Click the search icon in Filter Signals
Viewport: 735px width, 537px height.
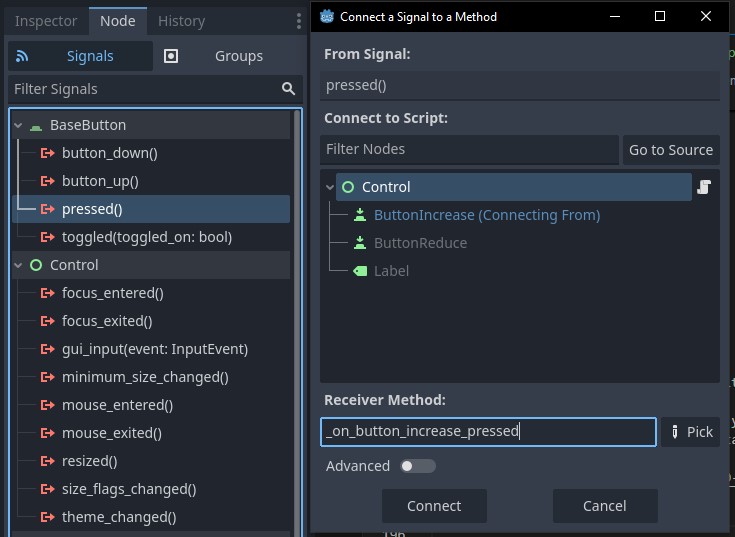click(289, 89)
